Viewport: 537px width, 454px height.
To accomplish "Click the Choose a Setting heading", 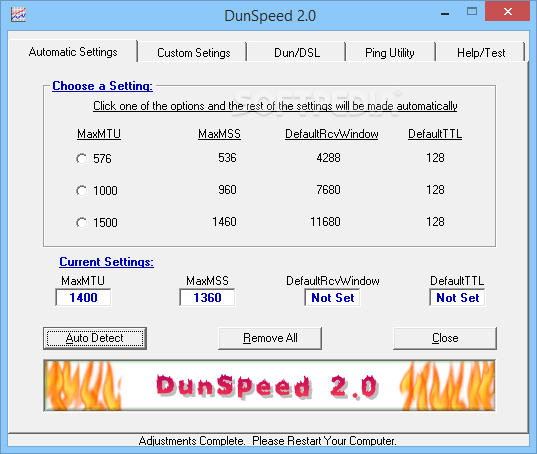I will pos(102,86).
